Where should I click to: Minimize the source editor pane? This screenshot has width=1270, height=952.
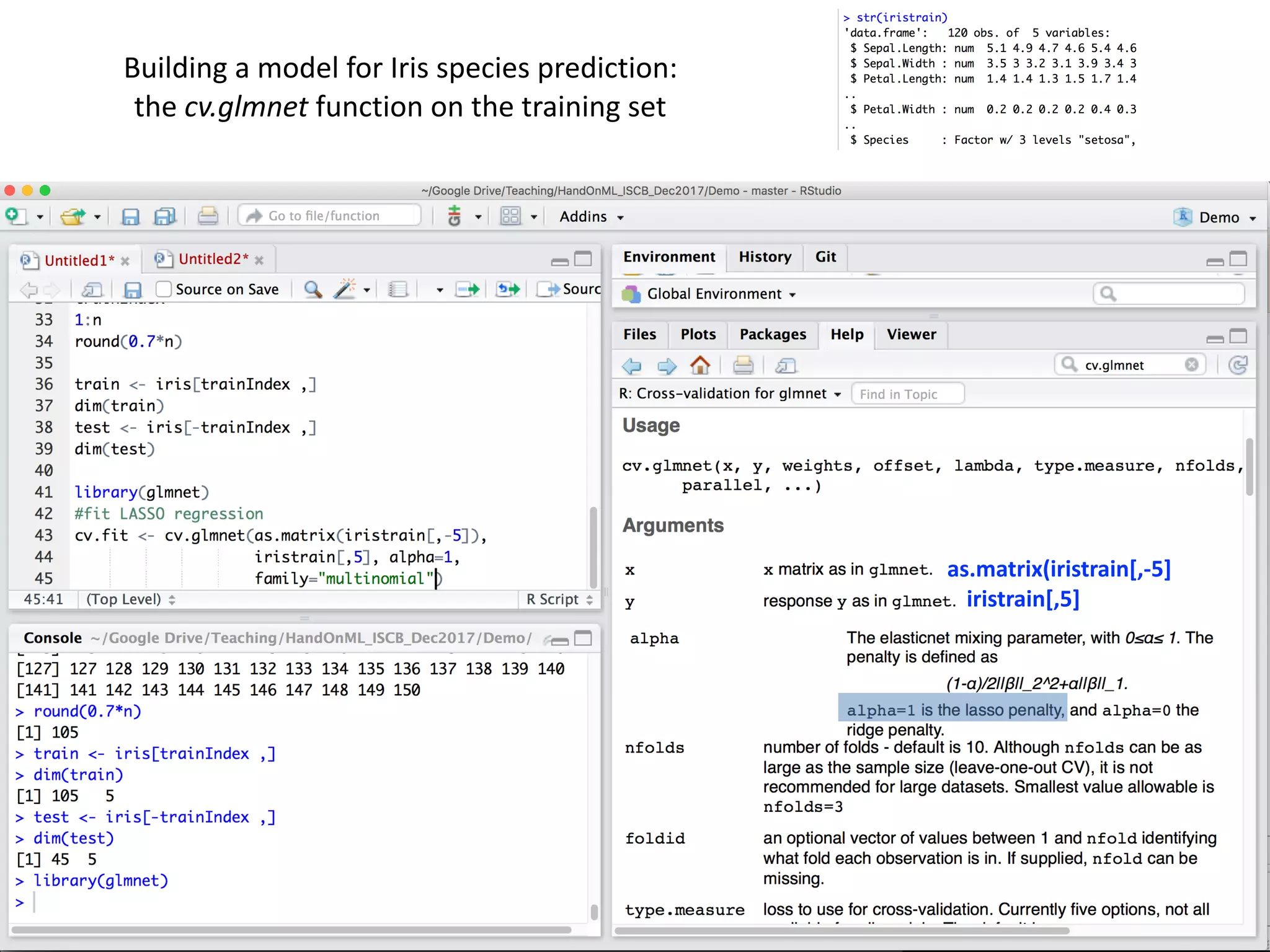coord(560,261)
